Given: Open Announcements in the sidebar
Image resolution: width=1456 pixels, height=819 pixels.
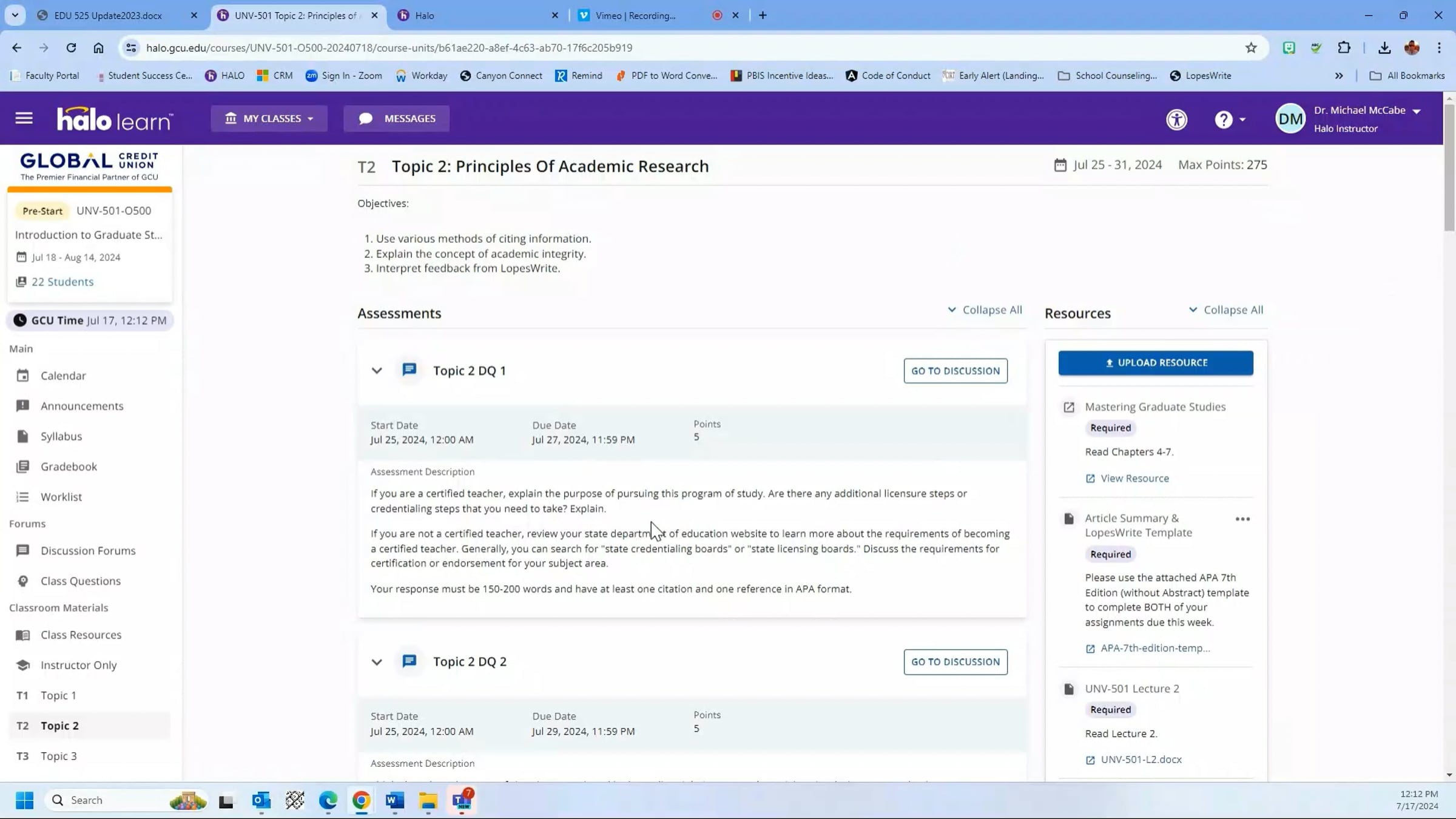Looking at the screenshot, I should pos(82,406).
